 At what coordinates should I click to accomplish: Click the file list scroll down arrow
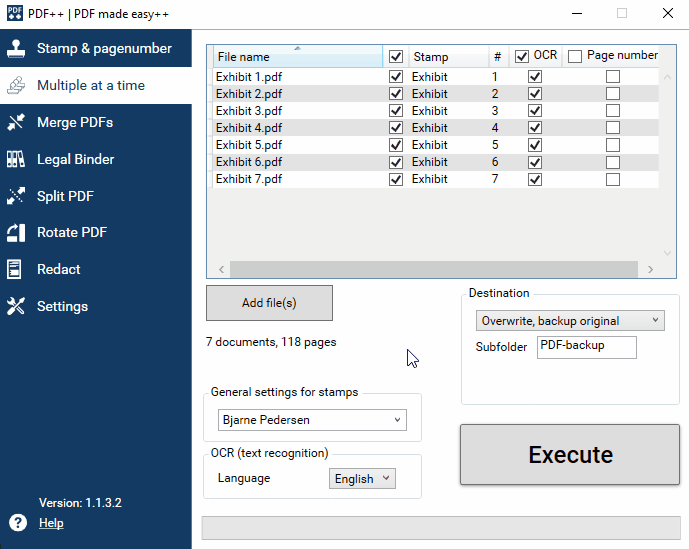coord(667,253)
